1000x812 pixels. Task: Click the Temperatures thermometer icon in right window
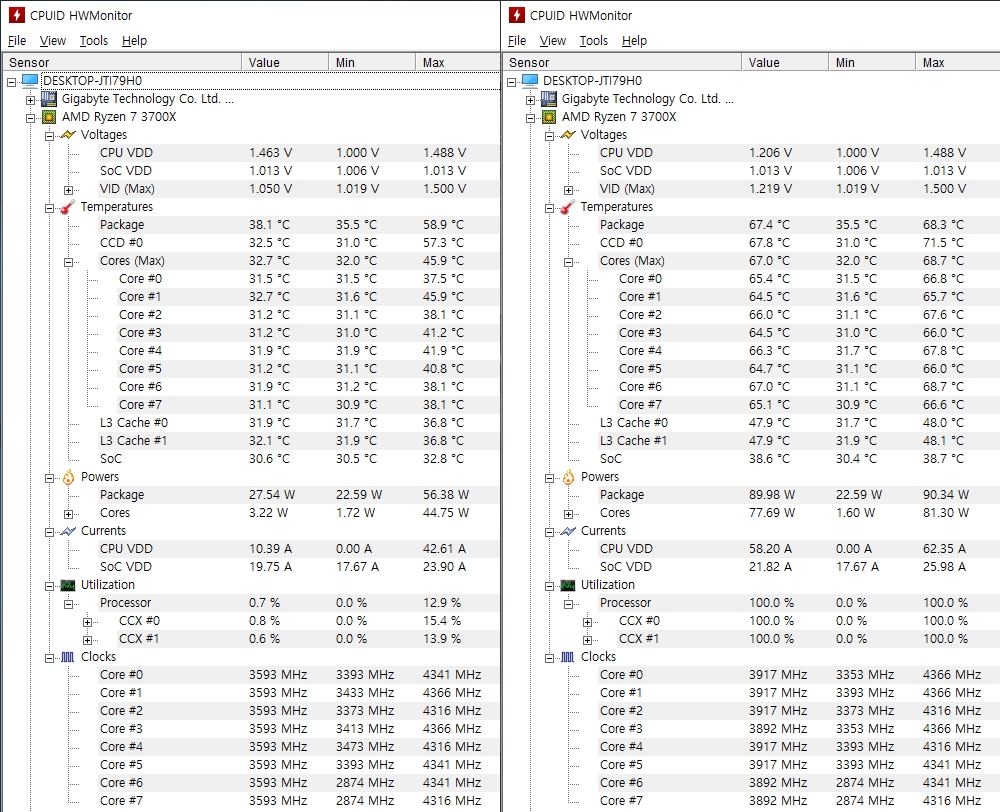point(568,207)
